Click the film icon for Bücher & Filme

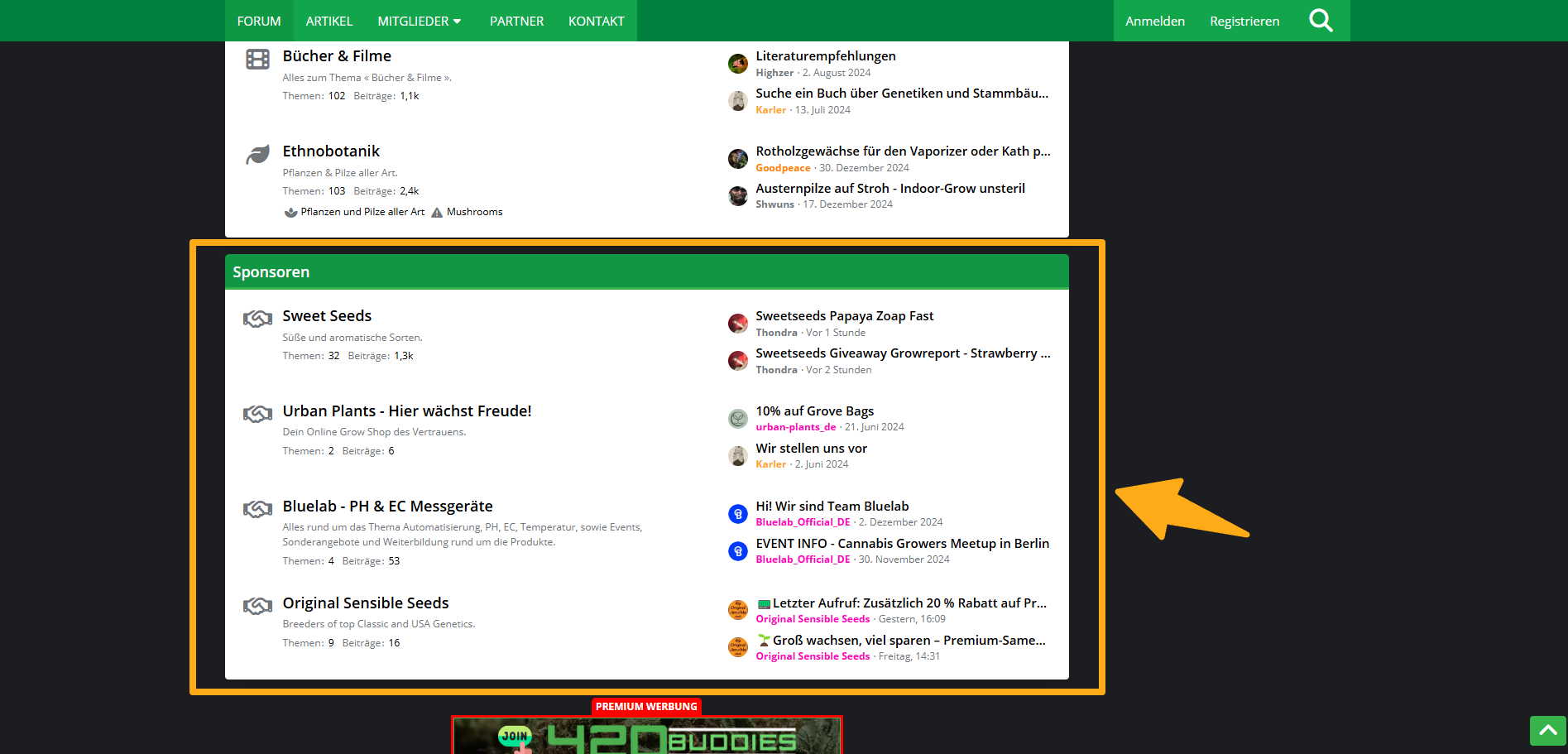click(257, 60)
